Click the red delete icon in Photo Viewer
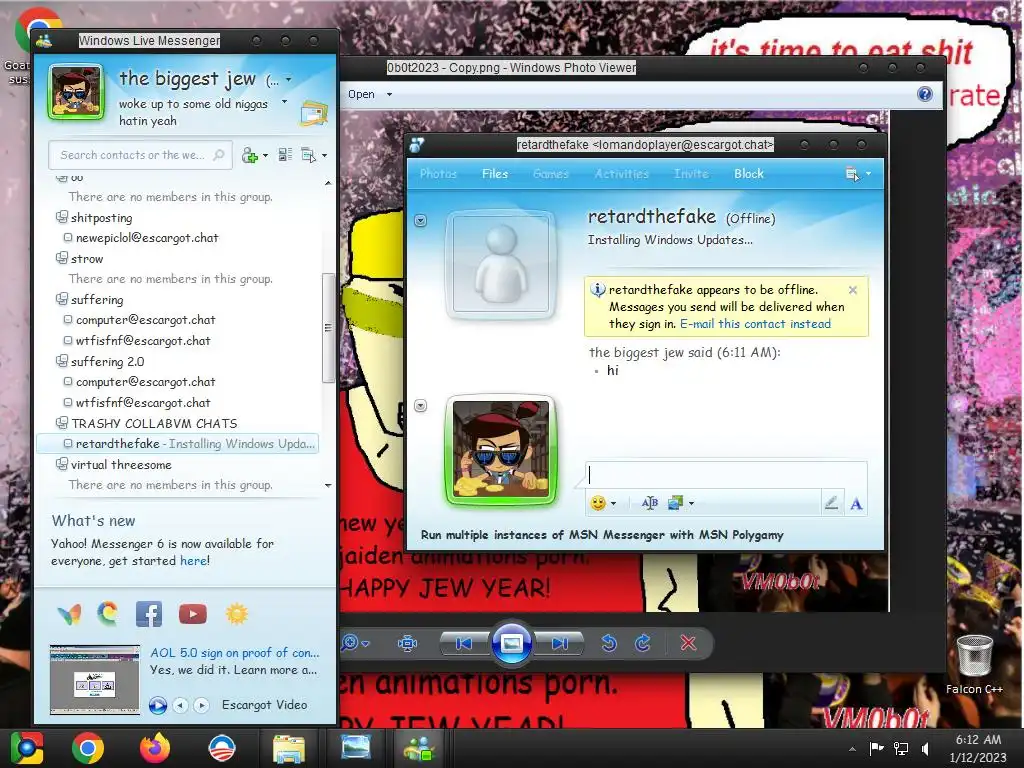The width and height of the screenshot is (1024, 768). (688, 643)
